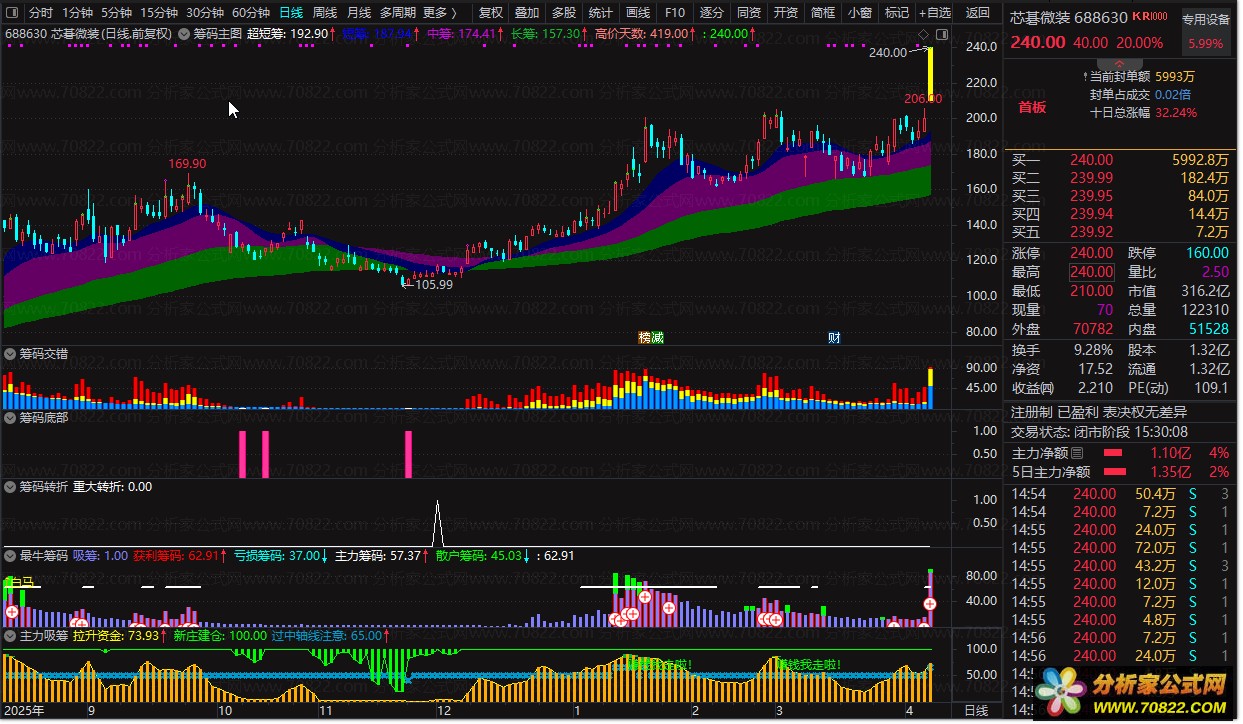Switch to the 周线 weekly period tab
The width and height of the screenshot is (1243, 724).
(325, 13)
